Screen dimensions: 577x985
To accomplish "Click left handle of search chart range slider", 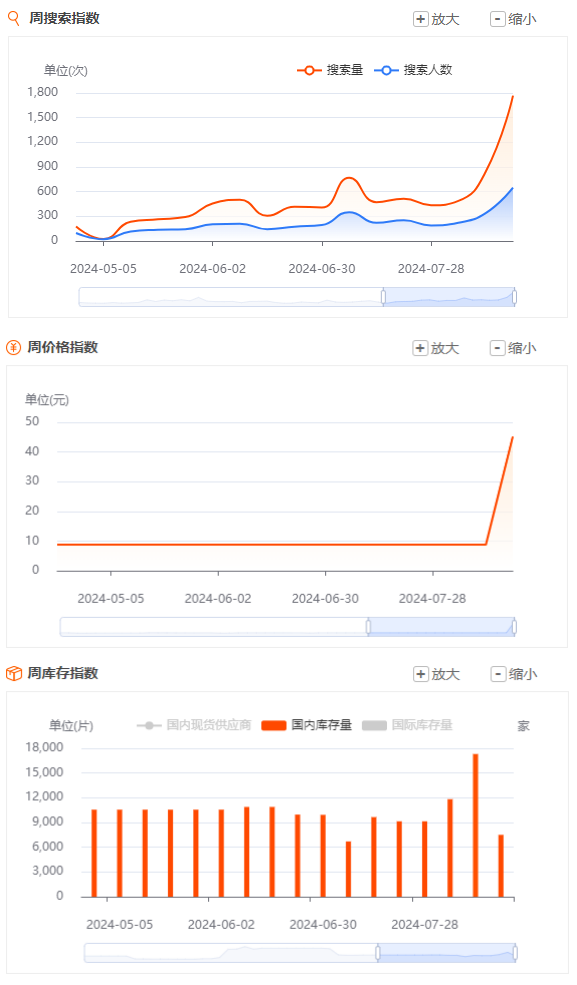I will [x=383, y=297].
